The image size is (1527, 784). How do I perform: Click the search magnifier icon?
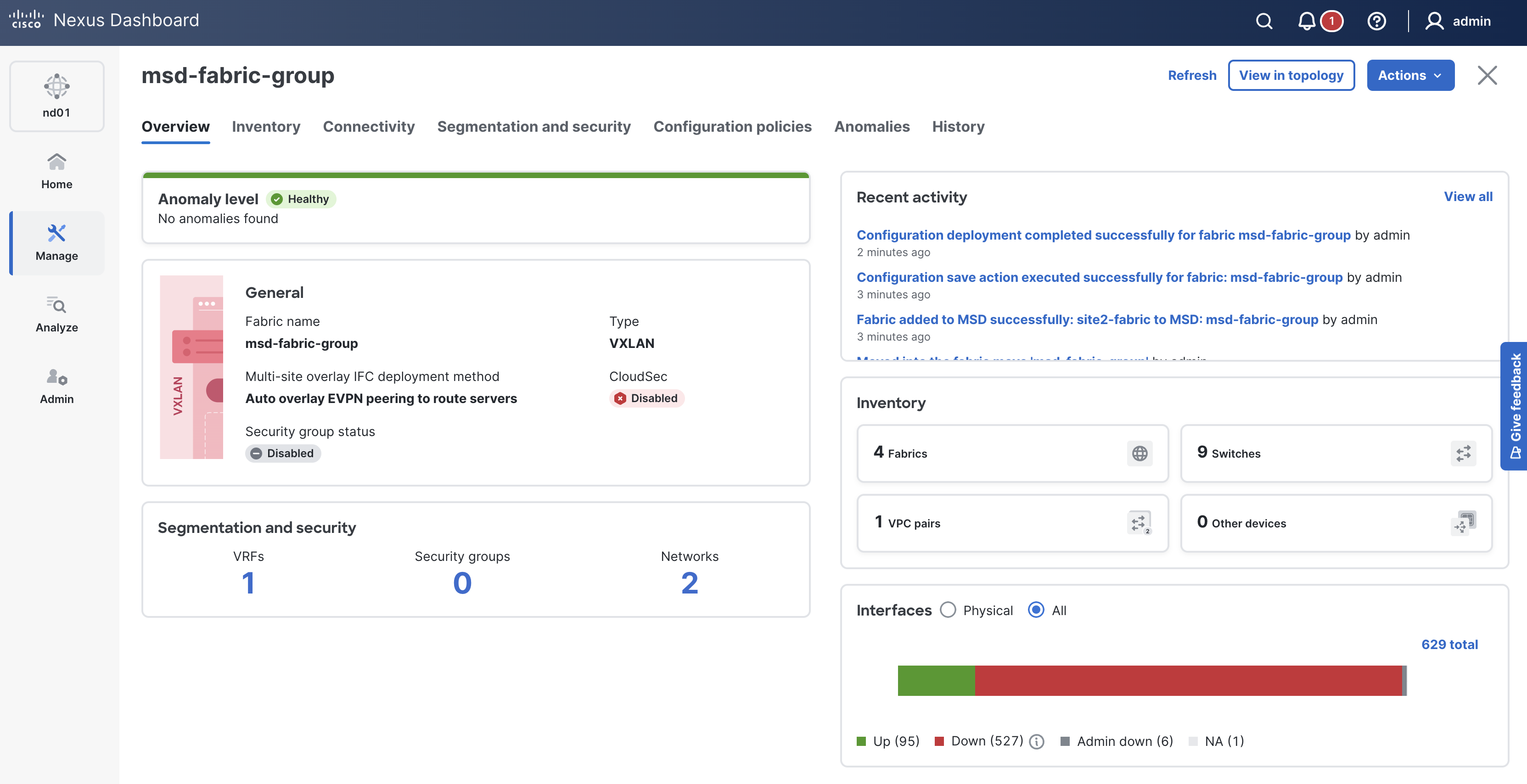coord(1264,21)
